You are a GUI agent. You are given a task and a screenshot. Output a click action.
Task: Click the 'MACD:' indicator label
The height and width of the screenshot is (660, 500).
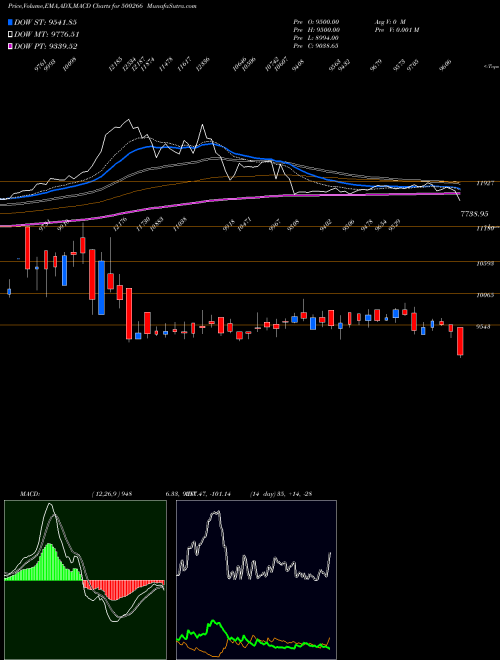pos(30,494)
